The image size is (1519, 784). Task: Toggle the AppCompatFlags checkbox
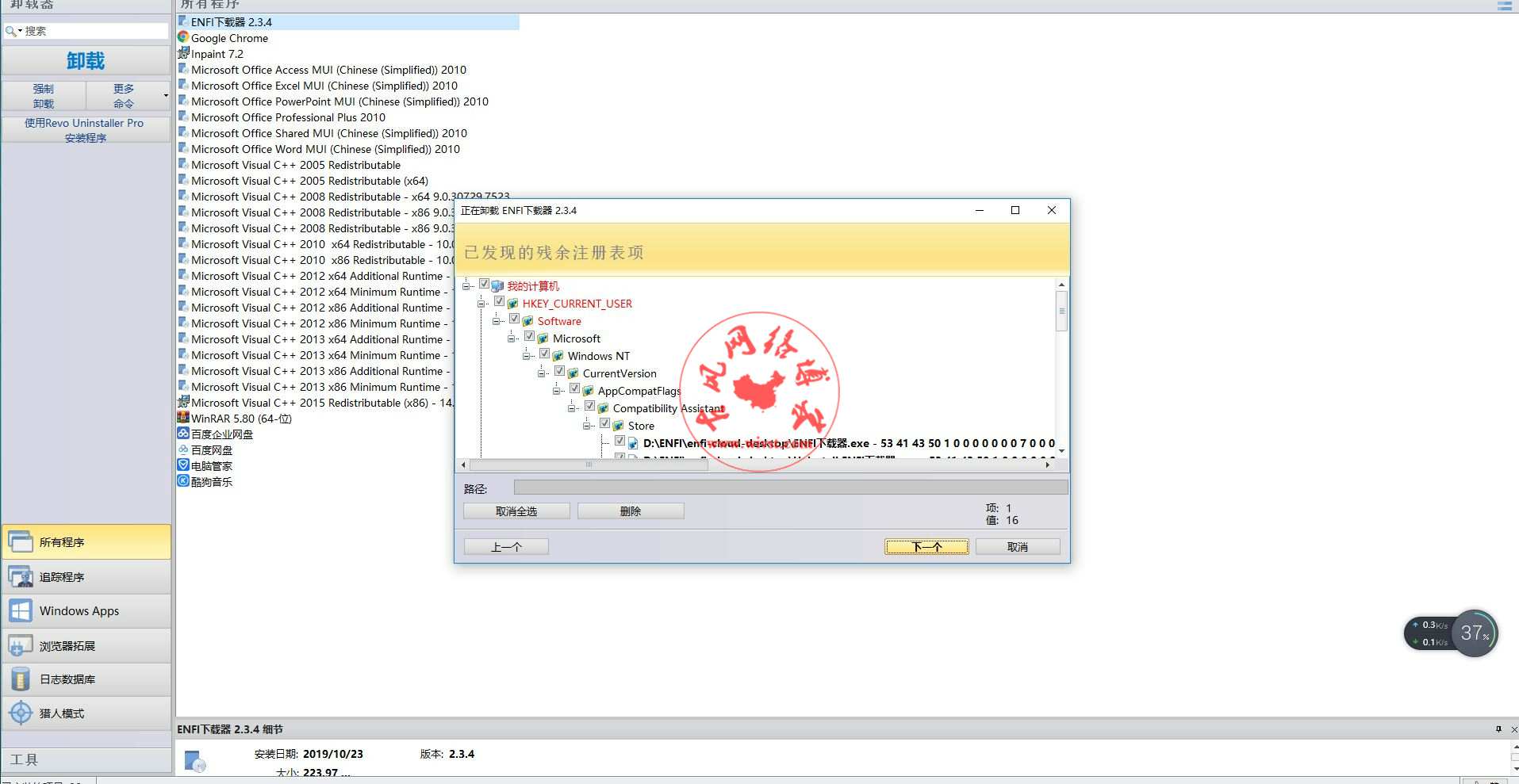574,388
